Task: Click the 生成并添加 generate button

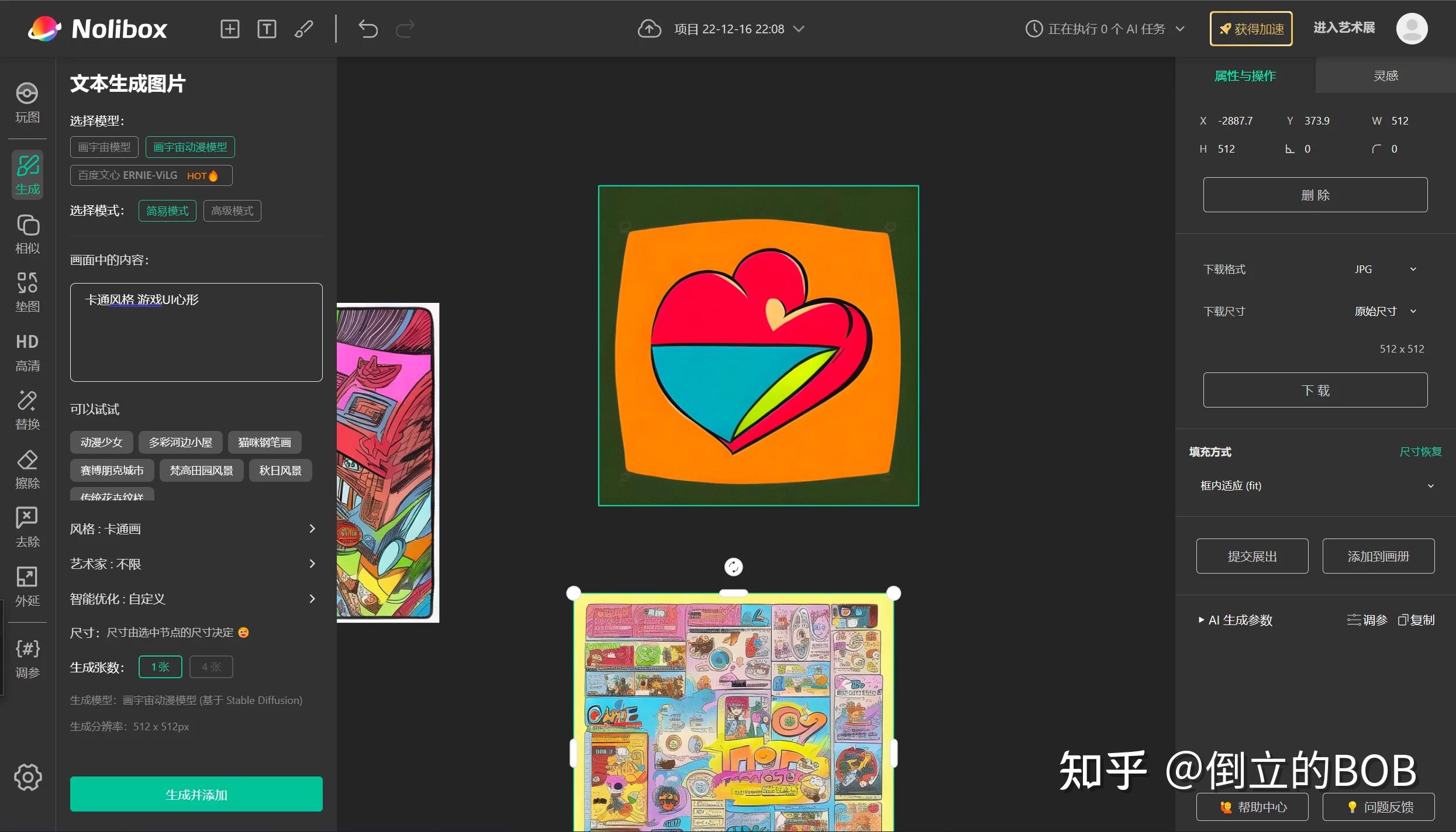Action: [x=196, y=794]
